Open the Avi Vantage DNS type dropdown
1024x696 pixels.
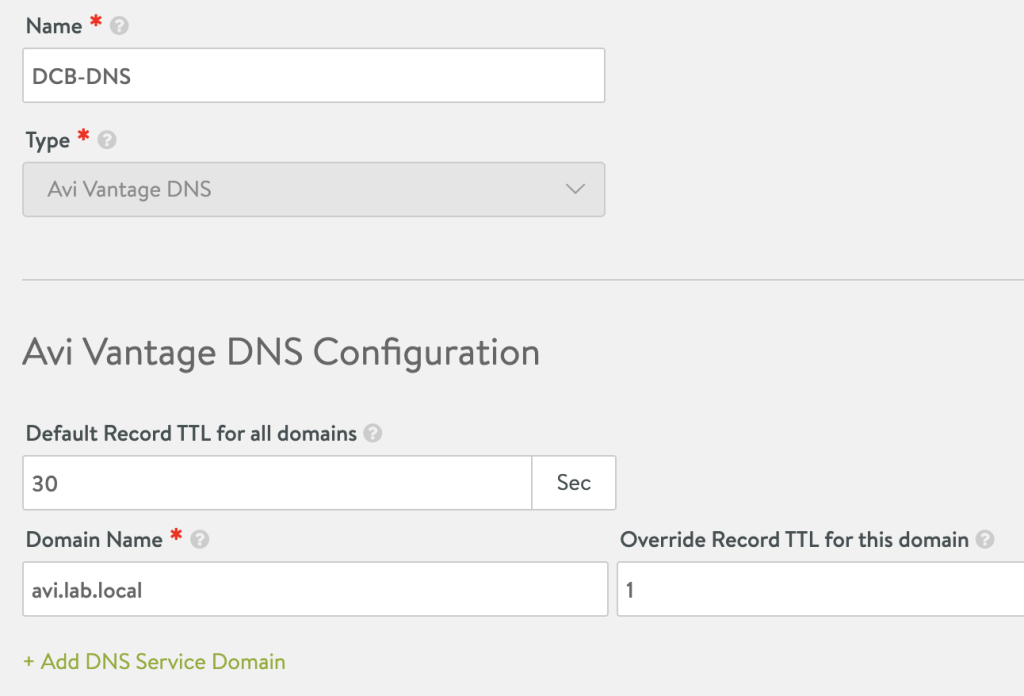coord(313,189)
